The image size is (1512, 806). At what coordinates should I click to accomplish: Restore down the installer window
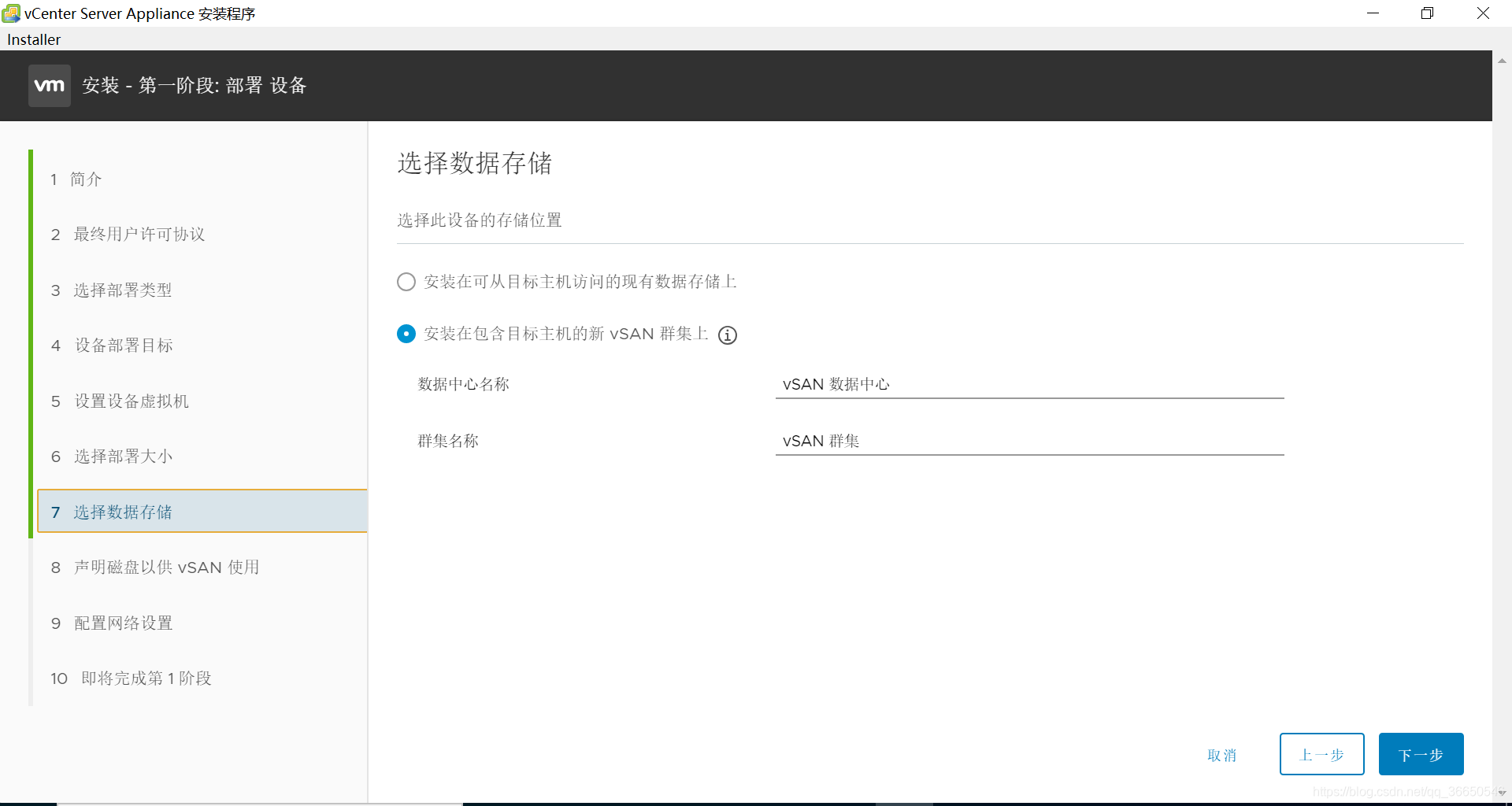1427,13
